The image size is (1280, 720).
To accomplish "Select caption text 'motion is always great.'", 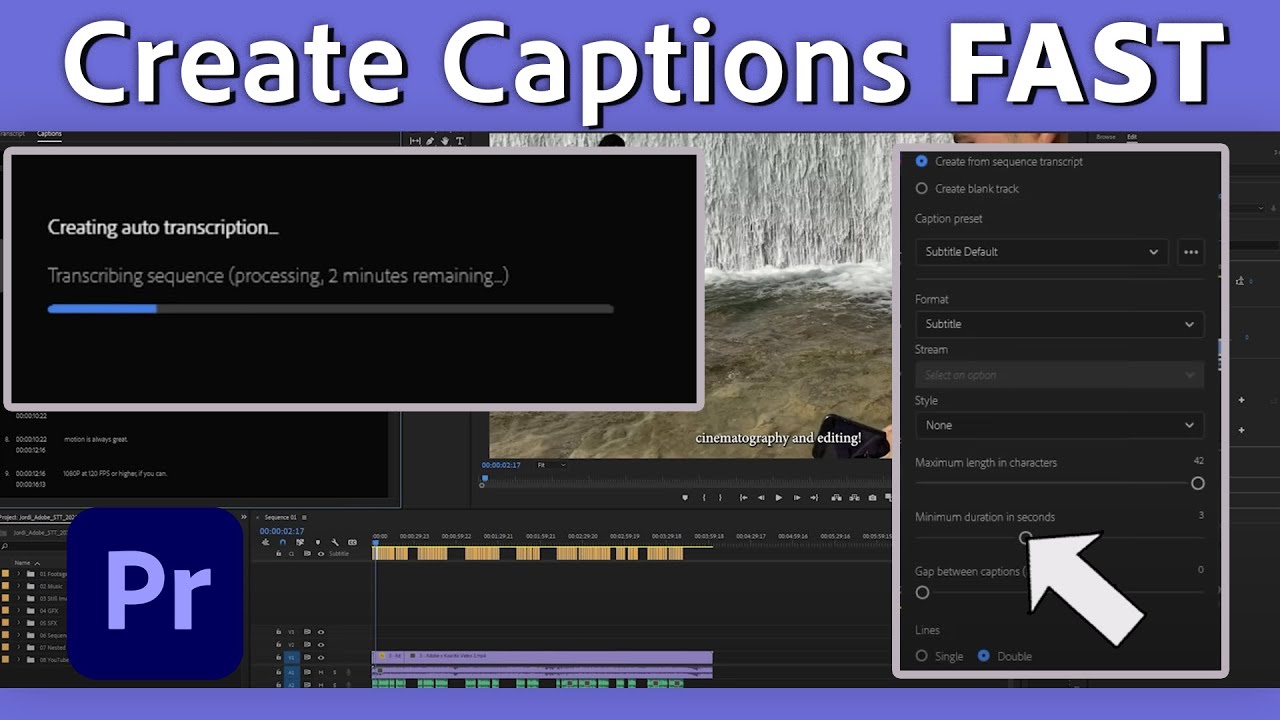I will click(x=95, y=439).
